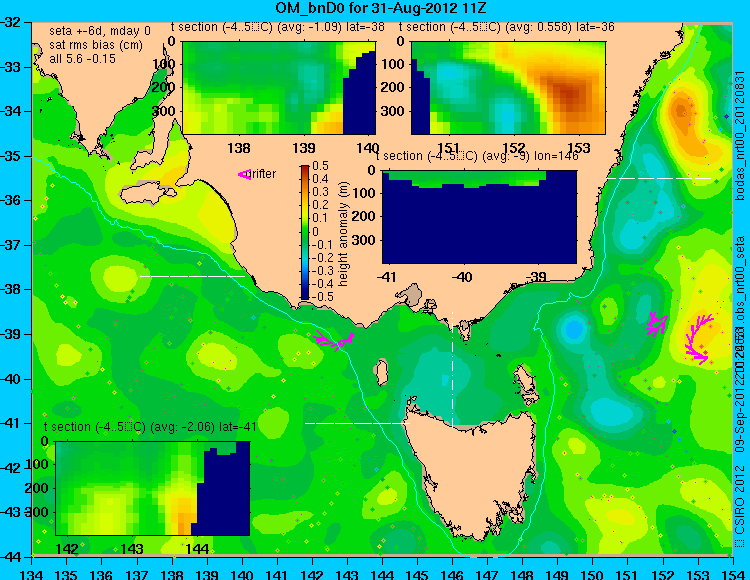
Task: Click the 0.5 tick on the colorbar
Action: (320, 166)
